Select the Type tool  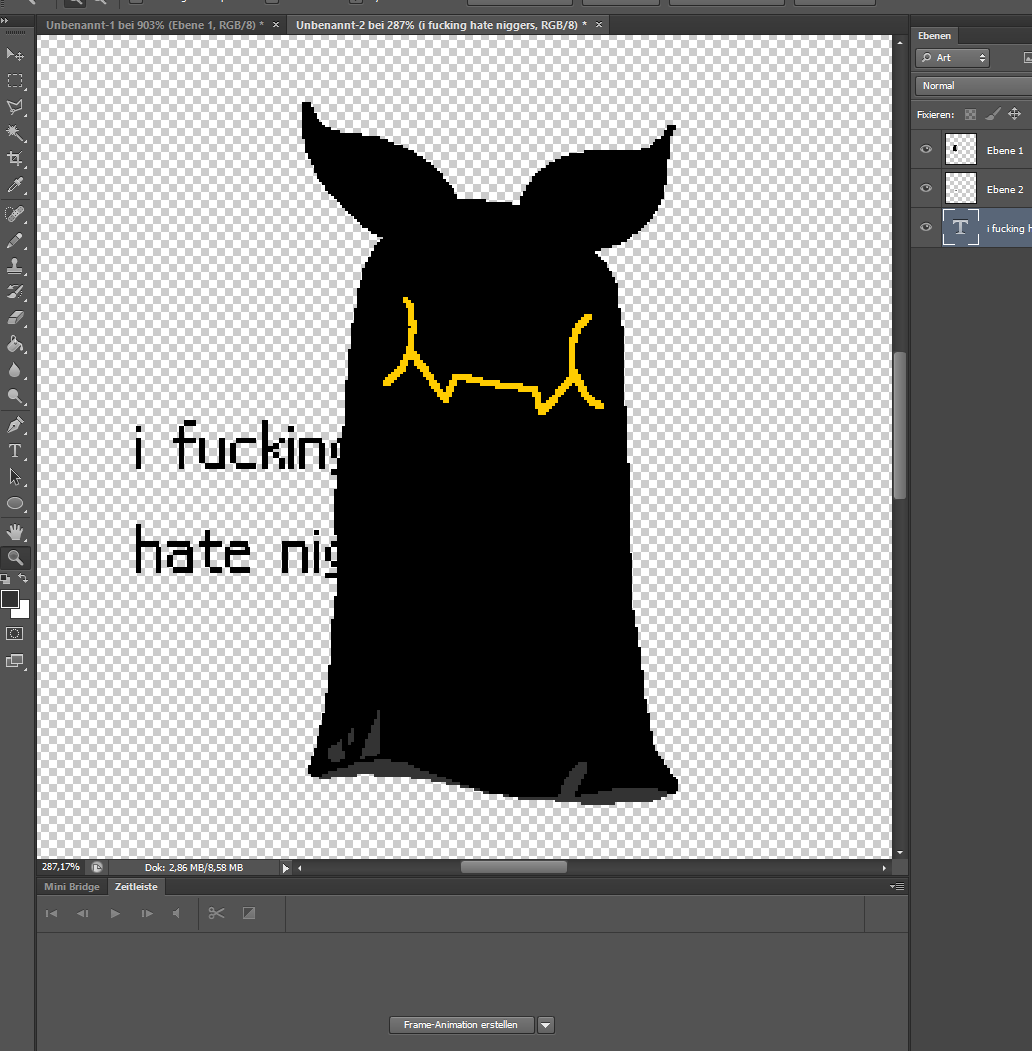coord(15,451)
